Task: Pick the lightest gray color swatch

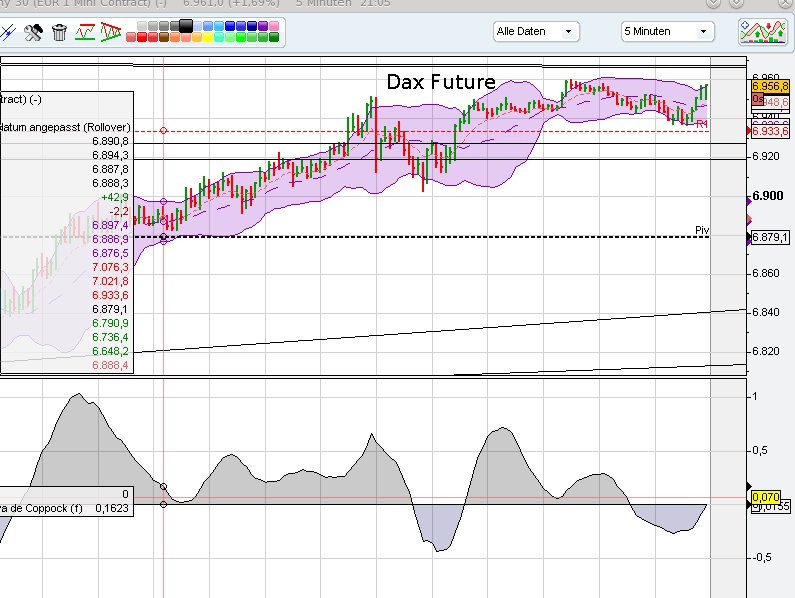Action: pyautogui.click(x=142, y=26)
